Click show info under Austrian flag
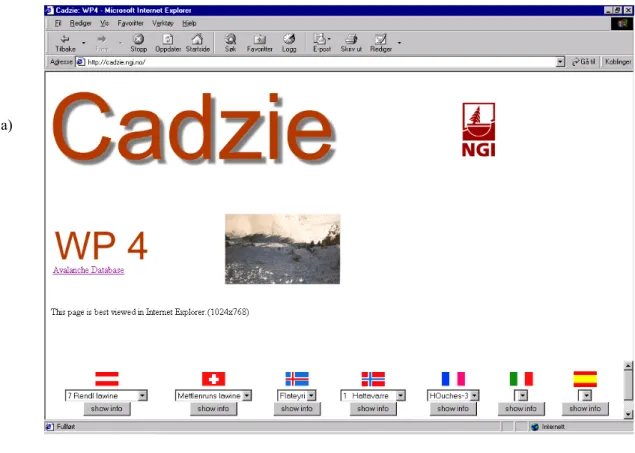The width and height of the screenshot is (635, 453). pos(107,409)
